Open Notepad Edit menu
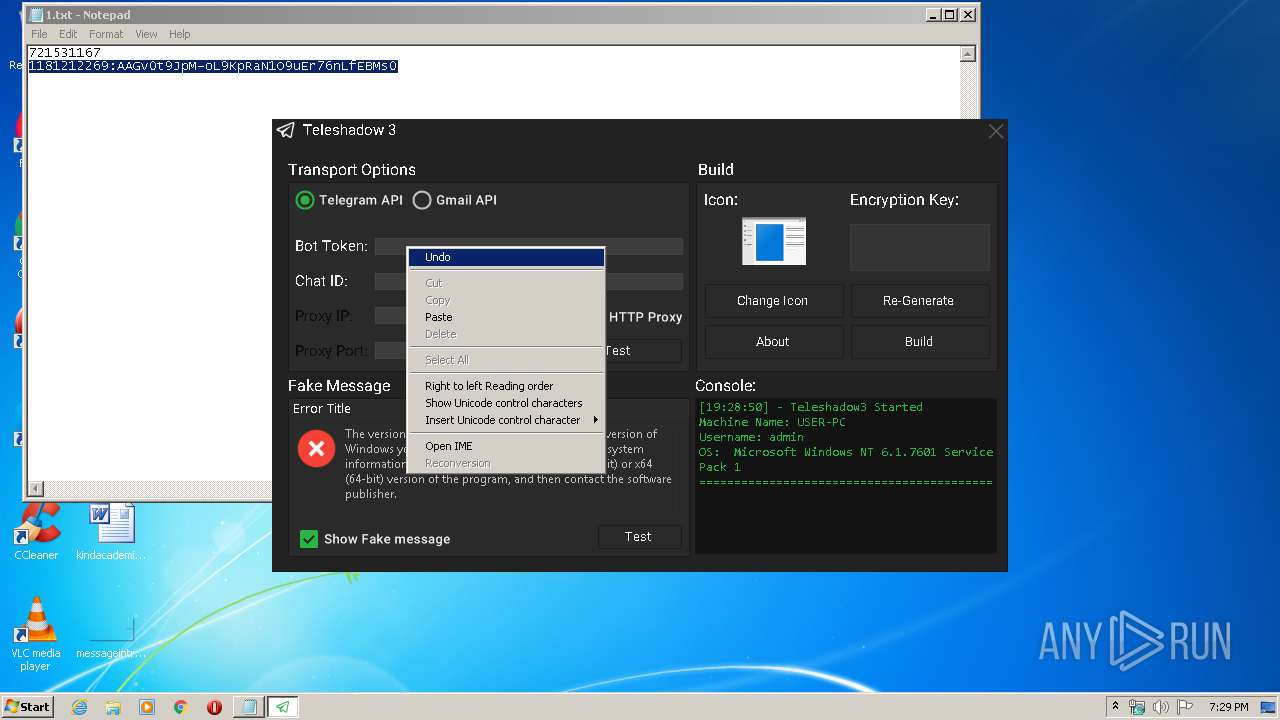Viewport: 1280px width, 720px height. click(68, 34)
